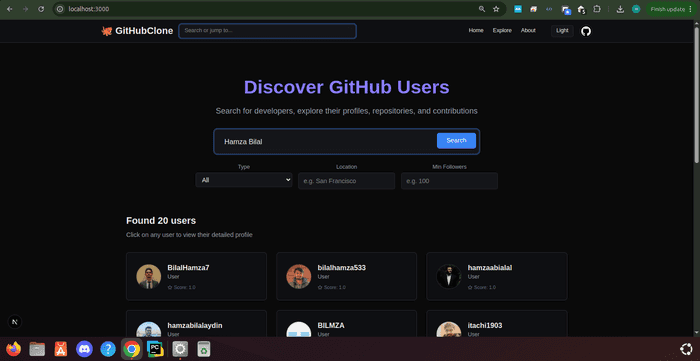Expand the Type dropdown showing All
The image size is (700, 361).
(244, 180)
